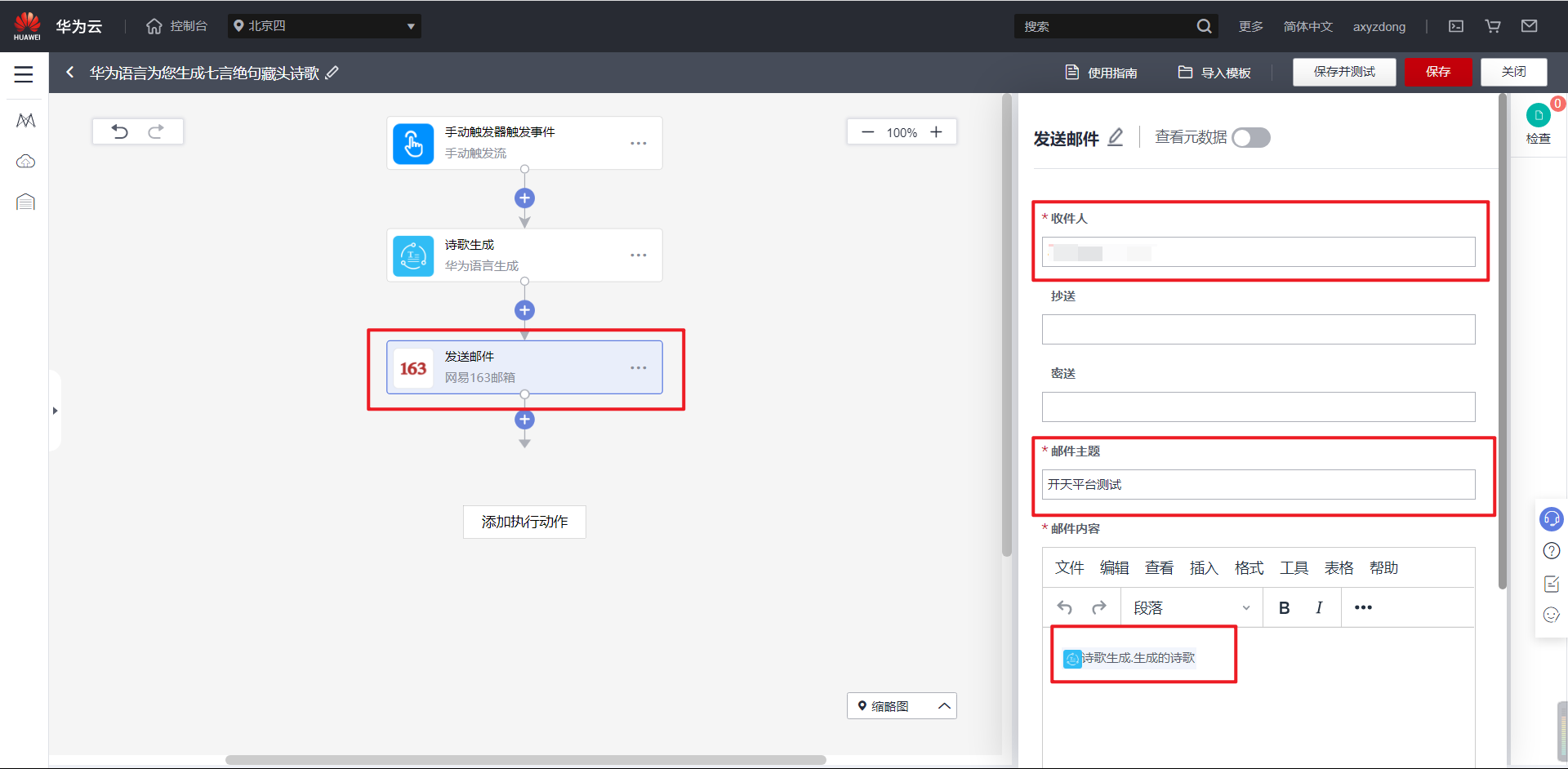Open the editor 工具 menu
The width and height of the screenshot is (1568, 769).
click(1294, 568)
